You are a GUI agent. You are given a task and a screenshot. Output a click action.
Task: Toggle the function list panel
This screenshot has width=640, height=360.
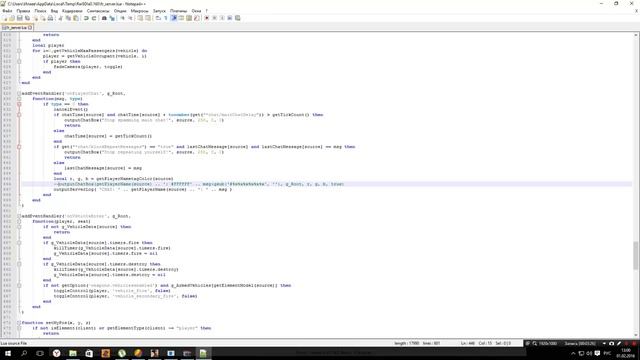[x=197, y=18]
